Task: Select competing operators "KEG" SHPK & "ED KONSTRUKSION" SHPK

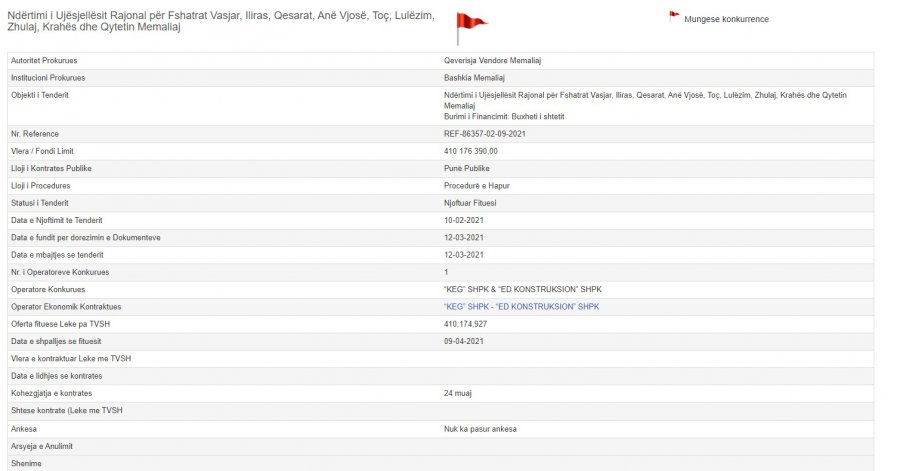Action: pos(522,290)
